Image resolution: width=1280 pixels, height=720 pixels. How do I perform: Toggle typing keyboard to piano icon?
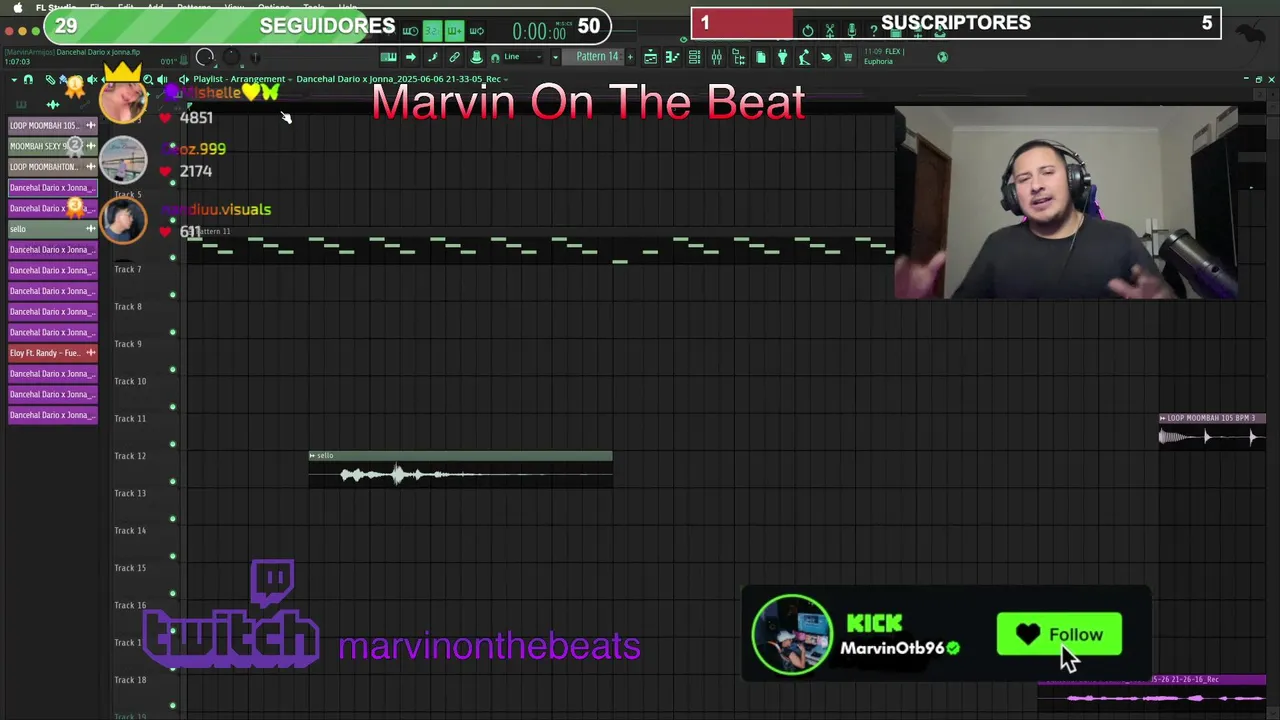(x=389, y=57)
